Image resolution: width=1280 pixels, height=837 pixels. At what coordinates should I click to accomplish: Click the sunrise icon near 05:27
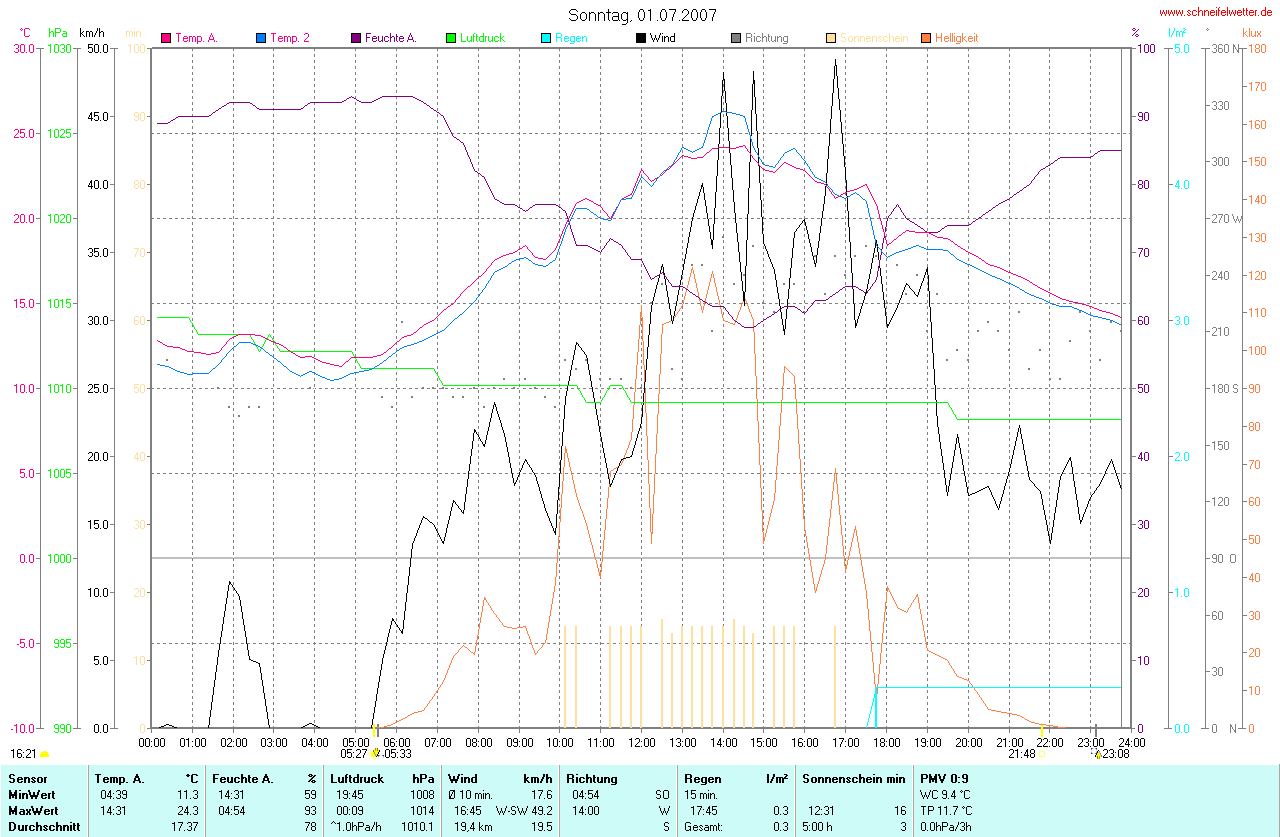click(x=376, y=753)
